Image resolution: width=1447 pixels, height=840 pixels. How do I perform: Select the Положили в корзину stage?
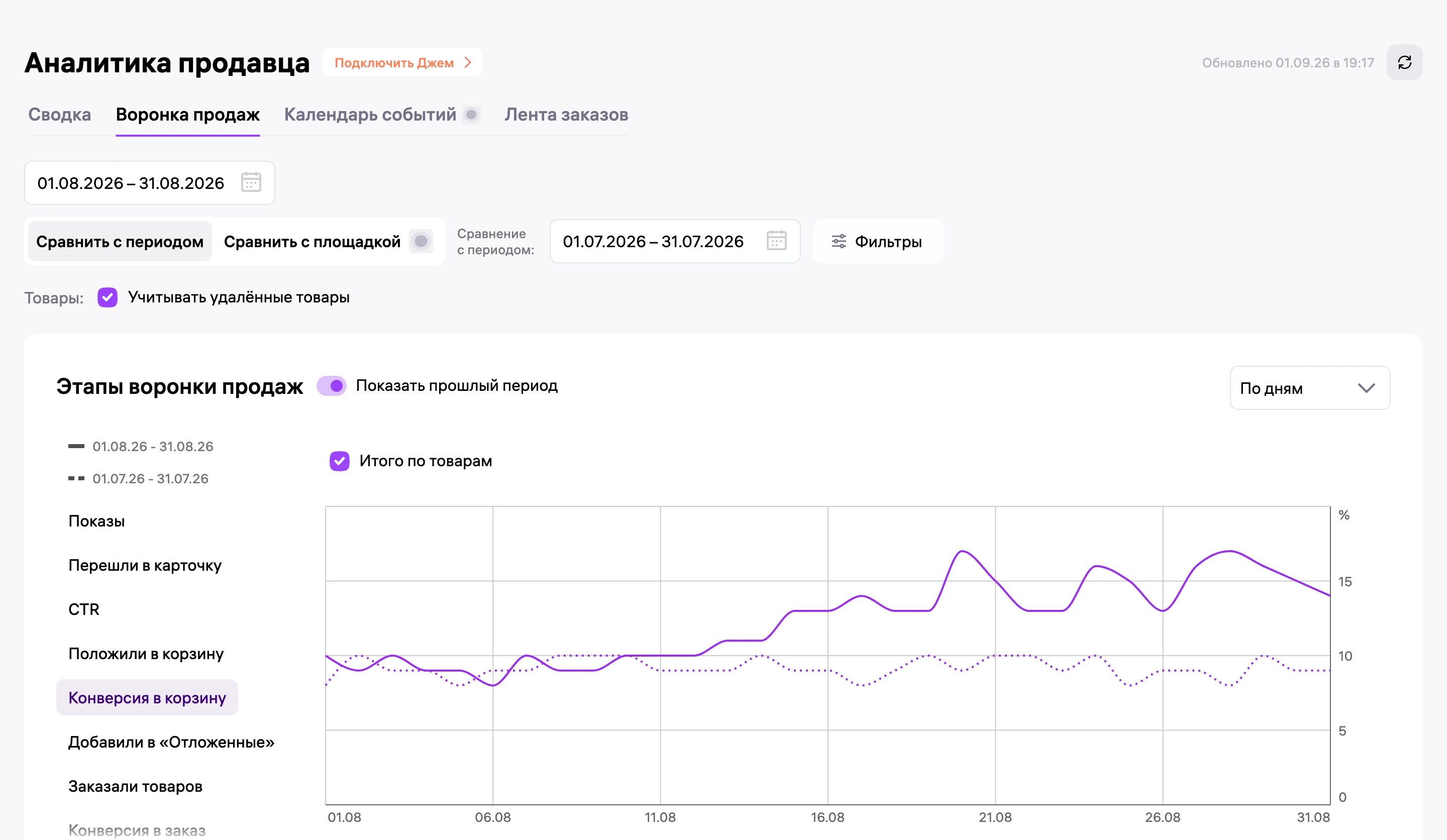pyautogui.click(x=146, y=654)
